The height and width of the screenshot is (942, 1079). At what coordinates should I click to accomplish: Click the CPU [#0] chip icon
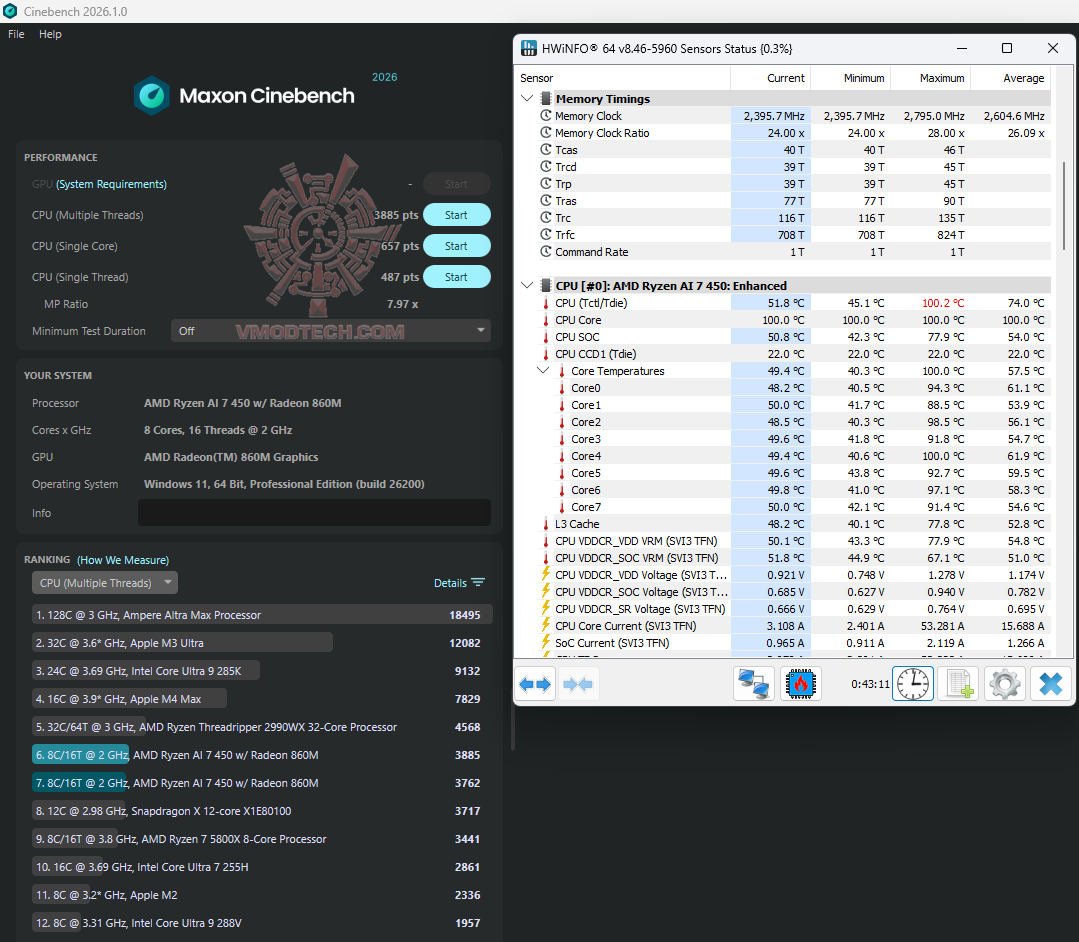click(546, 286)
